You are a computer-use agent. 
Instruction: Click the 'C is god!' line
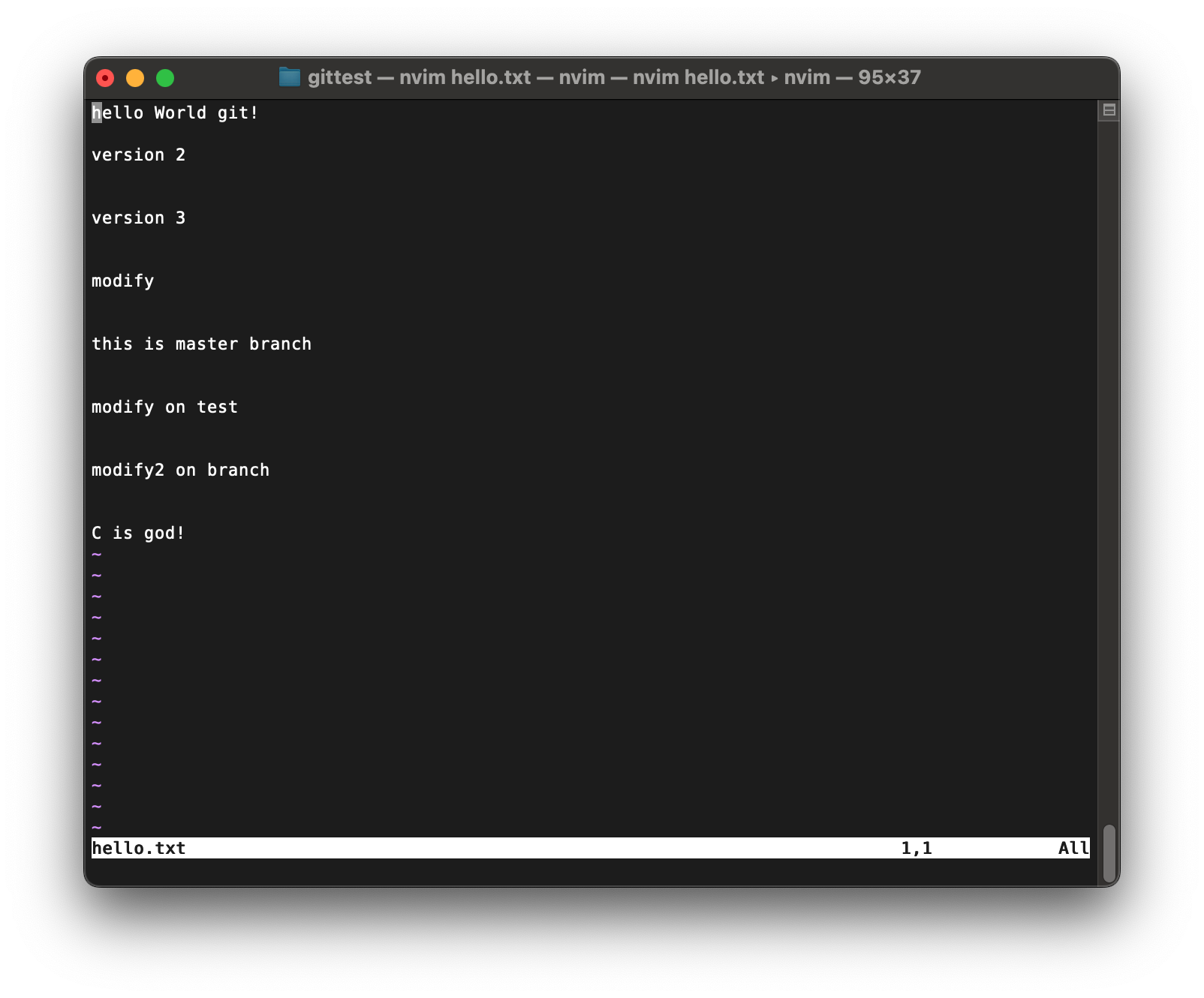pos(138,533)
